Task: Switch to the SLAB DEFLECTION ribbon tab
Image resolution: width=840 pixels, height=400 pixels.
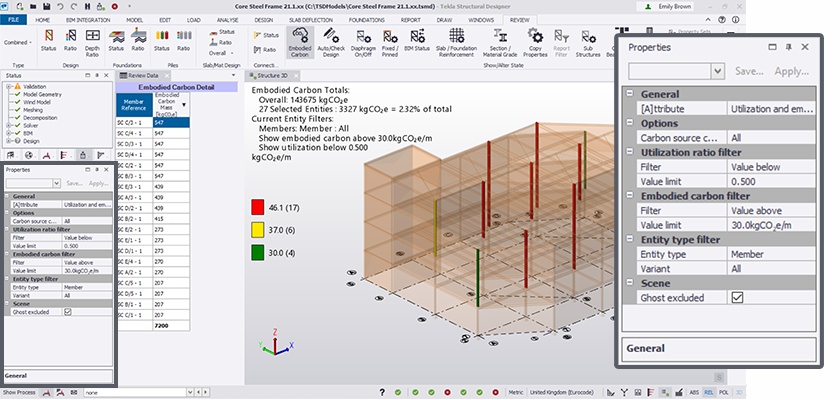Action: [x=312, y=20]
